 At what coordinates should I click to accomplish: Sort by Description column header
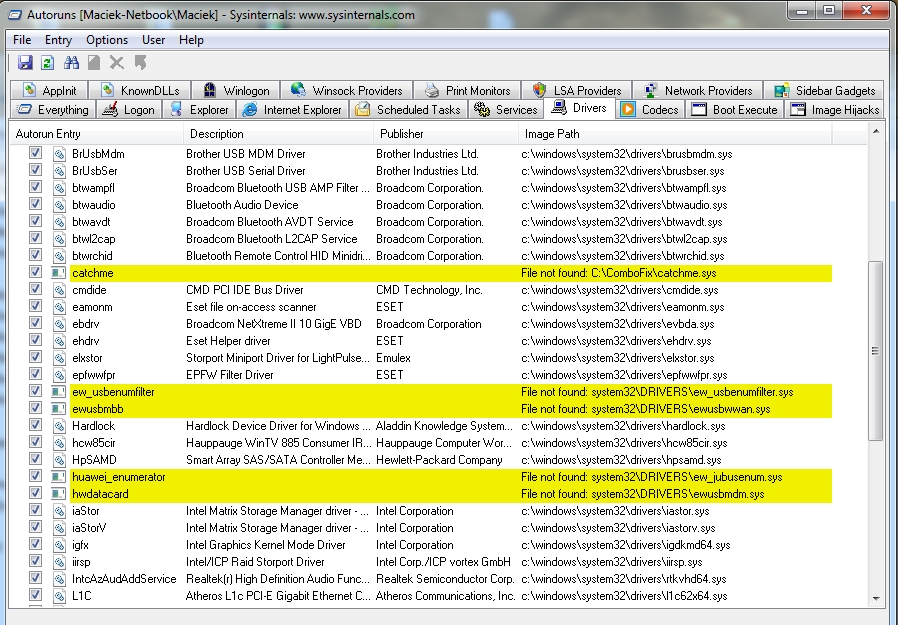[x=278, y=134]
